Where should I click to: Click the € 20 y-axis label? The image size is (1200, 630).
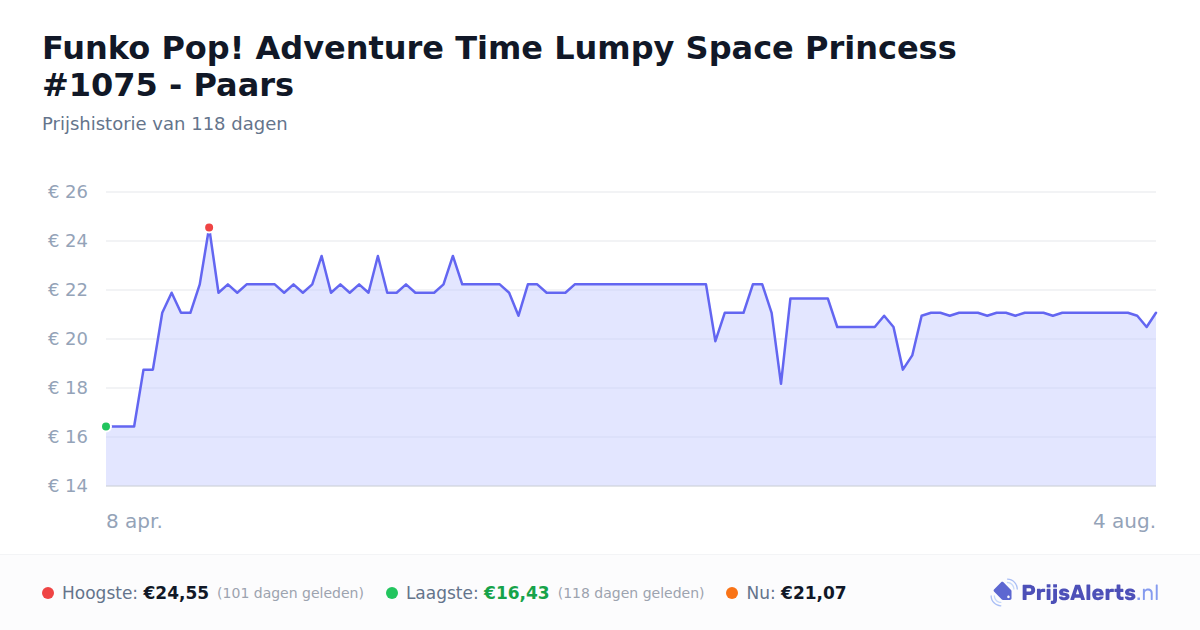(x=68, y=339)
